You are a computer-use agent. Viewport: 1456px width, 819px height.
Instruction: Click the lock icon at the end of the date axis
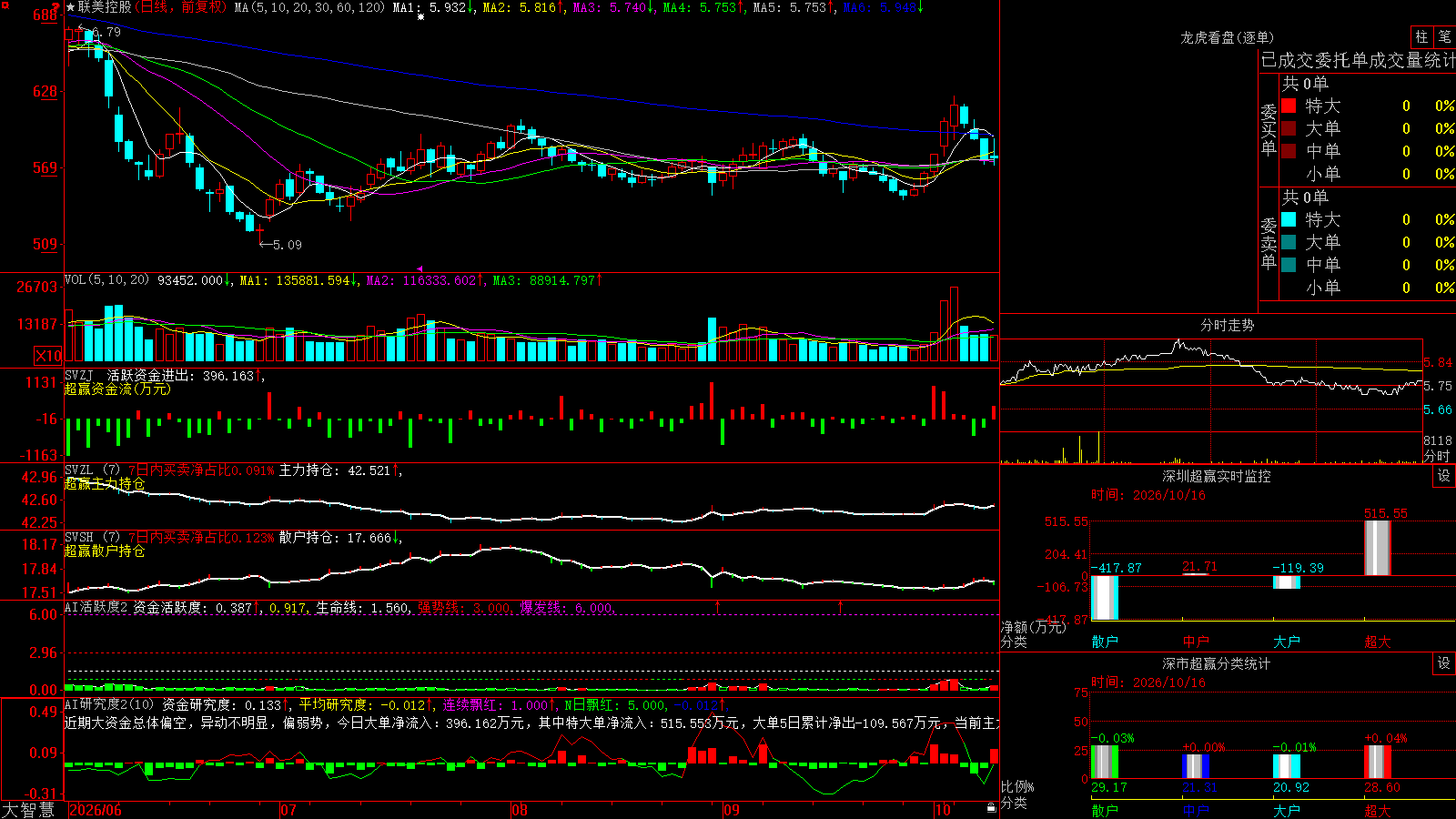point(992,807)
